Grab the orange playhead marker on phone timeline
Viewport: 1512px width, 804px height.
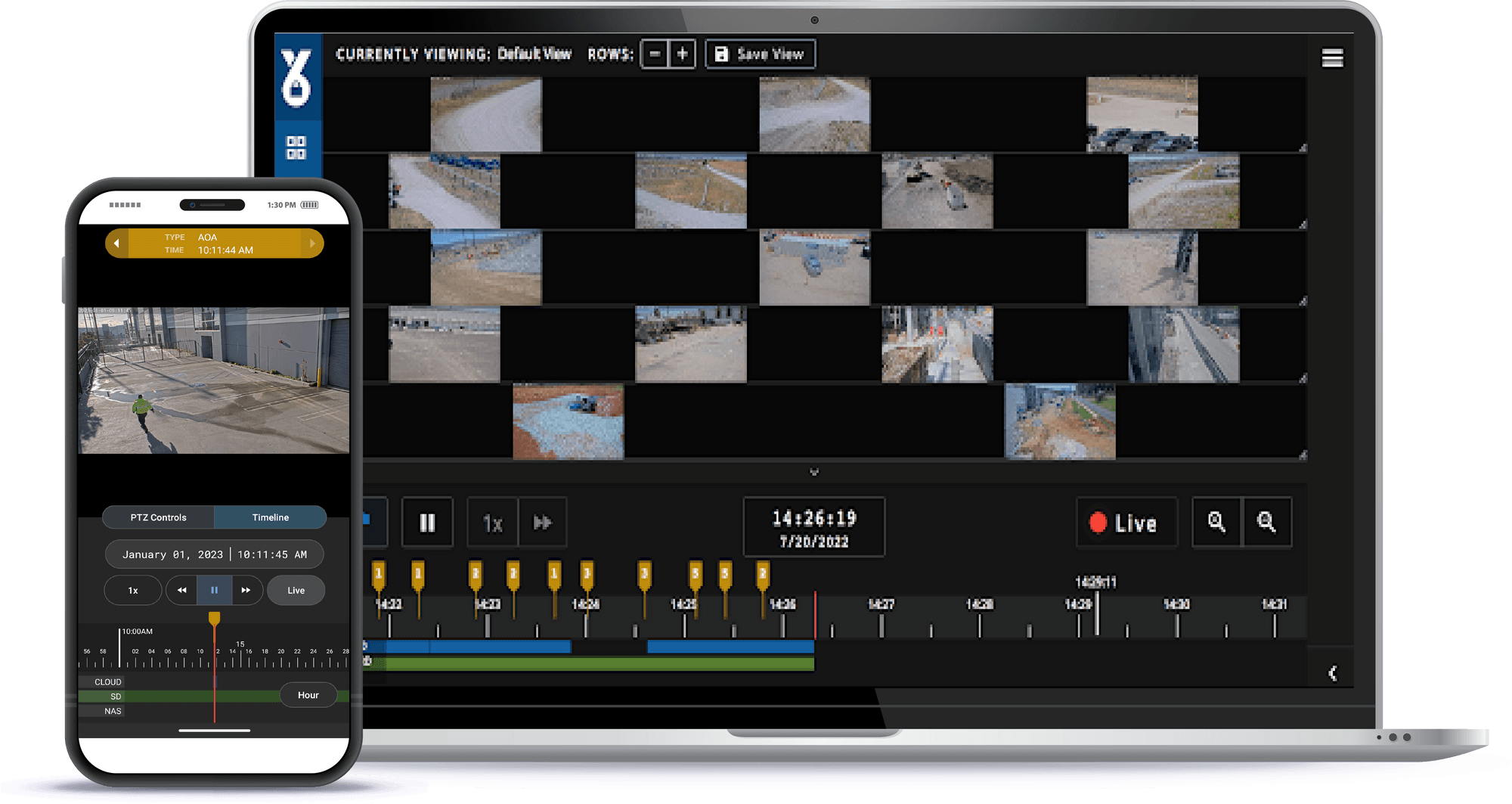point(214,619)
